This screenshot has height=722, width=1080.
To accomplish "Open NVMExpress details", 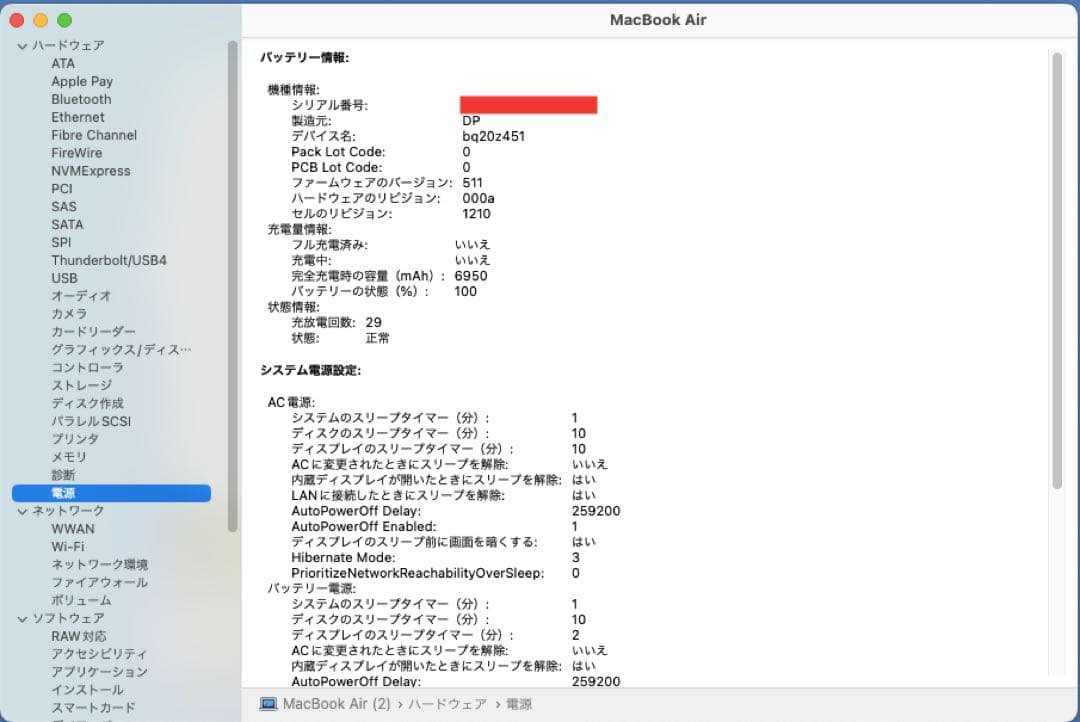I will [90, 171].
